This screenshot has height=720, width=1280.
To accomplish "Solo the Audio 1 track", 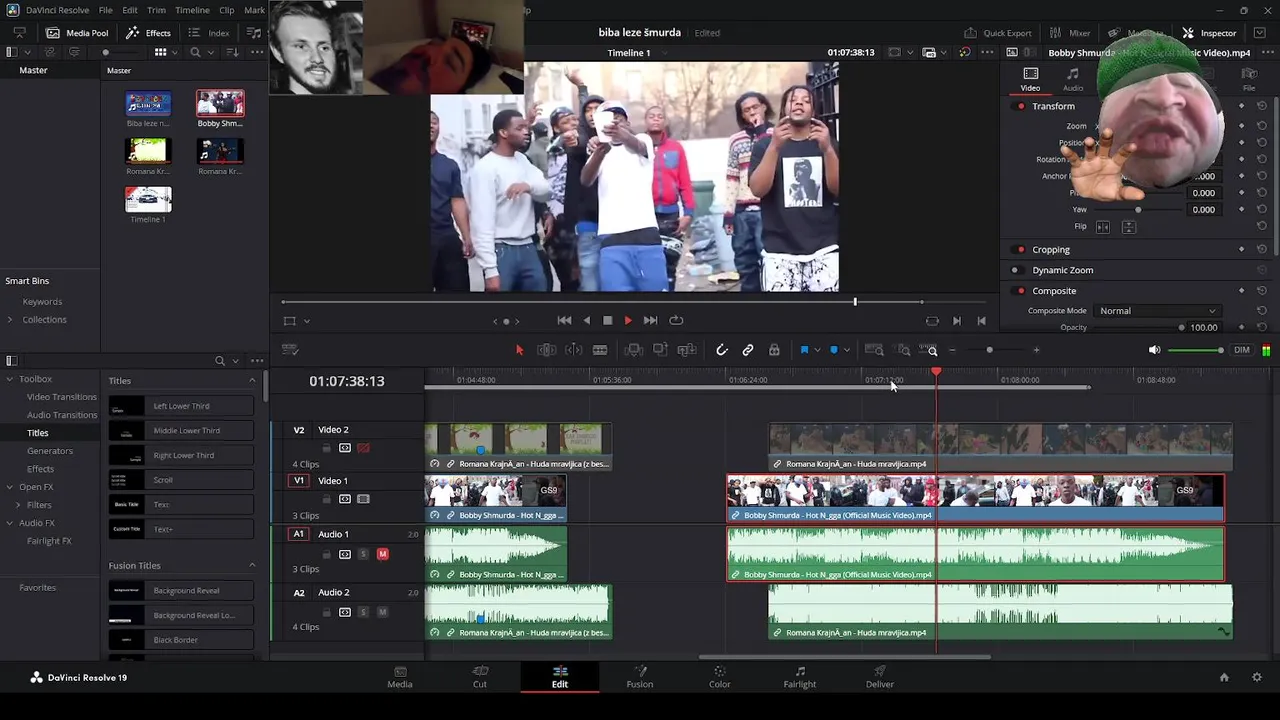I will coord(363,554).
